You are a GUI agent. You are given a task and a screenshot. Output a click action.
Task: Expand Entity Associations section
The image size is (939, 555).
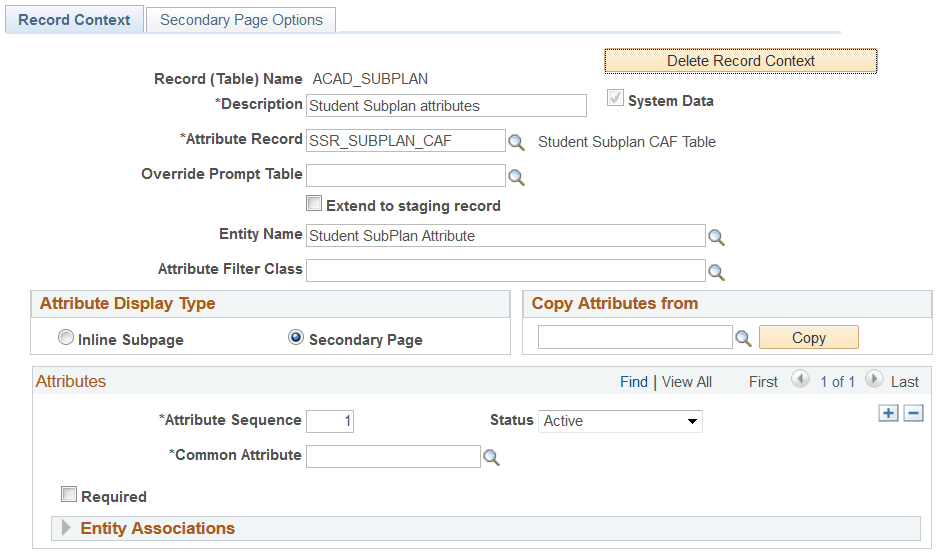coord(67,528)
